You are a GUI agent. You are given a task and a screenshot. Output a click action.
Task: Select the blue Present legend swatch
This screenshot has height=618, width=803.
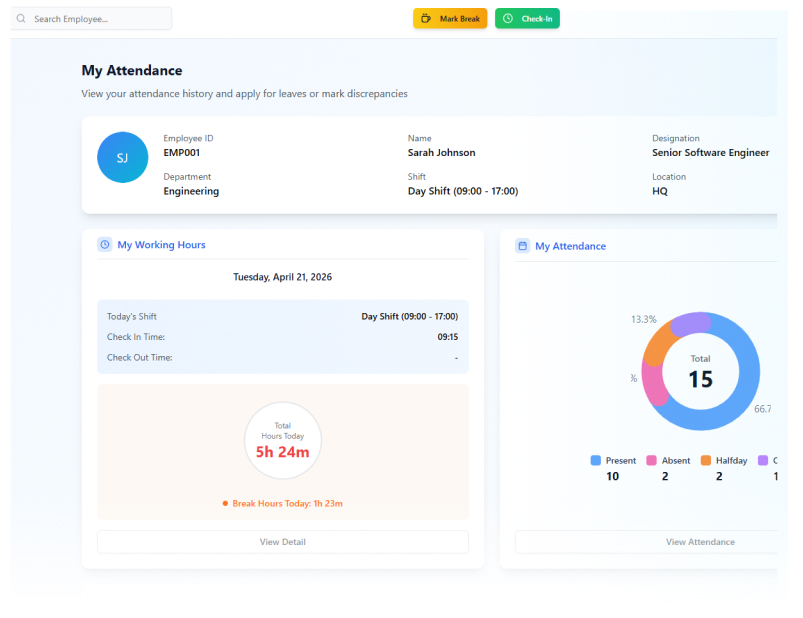[x=596, y=461]
